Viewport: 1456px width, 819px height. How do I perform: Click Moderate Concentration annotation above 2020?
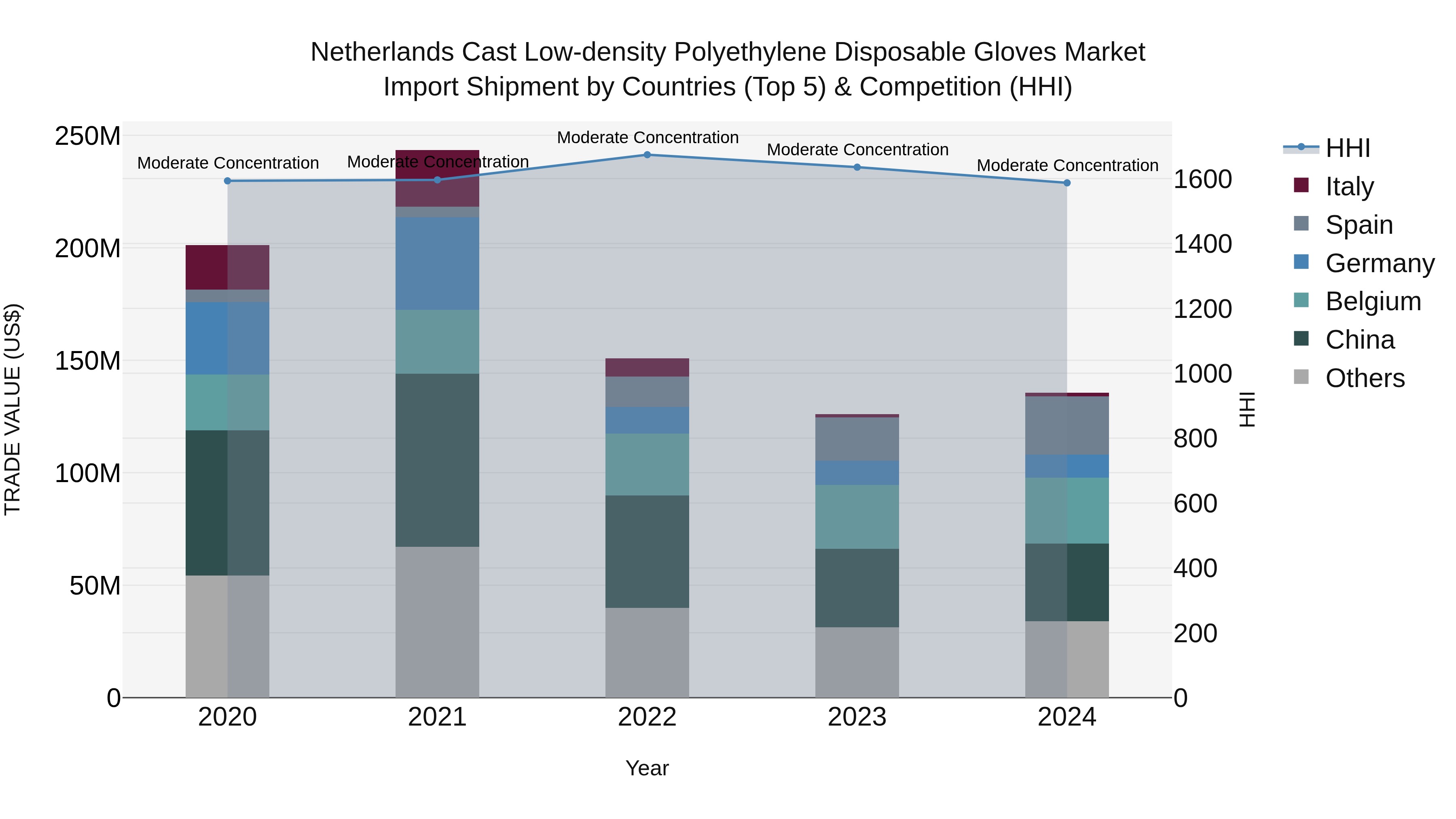(228, 163)
